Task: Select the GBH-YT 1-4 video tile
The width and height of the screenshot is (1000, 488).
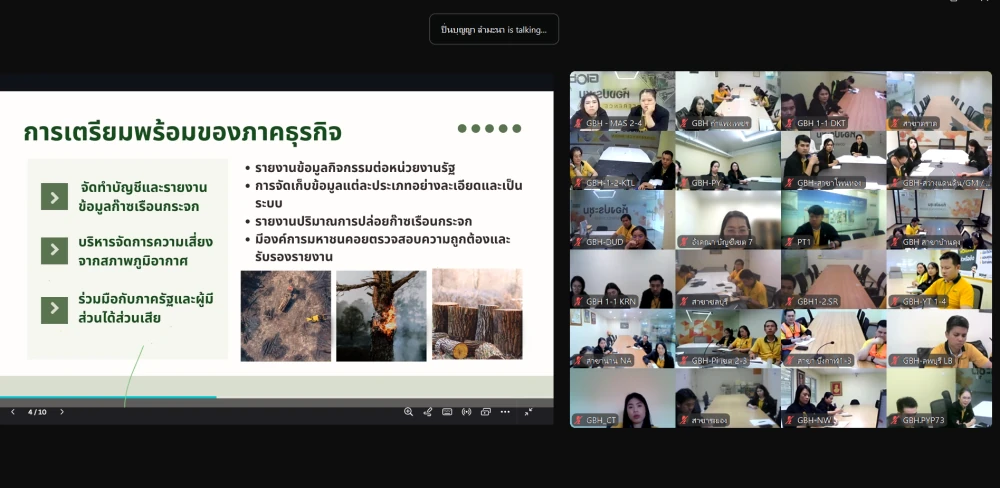Action: pos(939,279)
